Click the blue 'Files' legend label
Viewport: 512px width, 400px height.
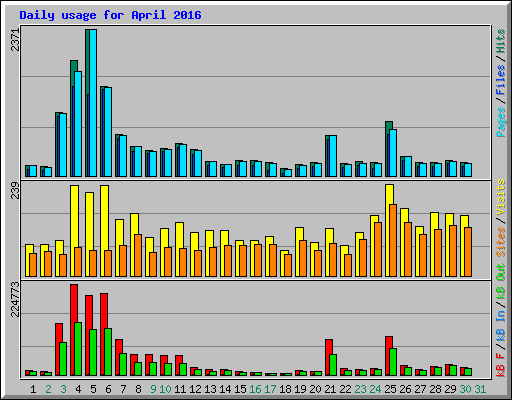(x=501, y=80)
